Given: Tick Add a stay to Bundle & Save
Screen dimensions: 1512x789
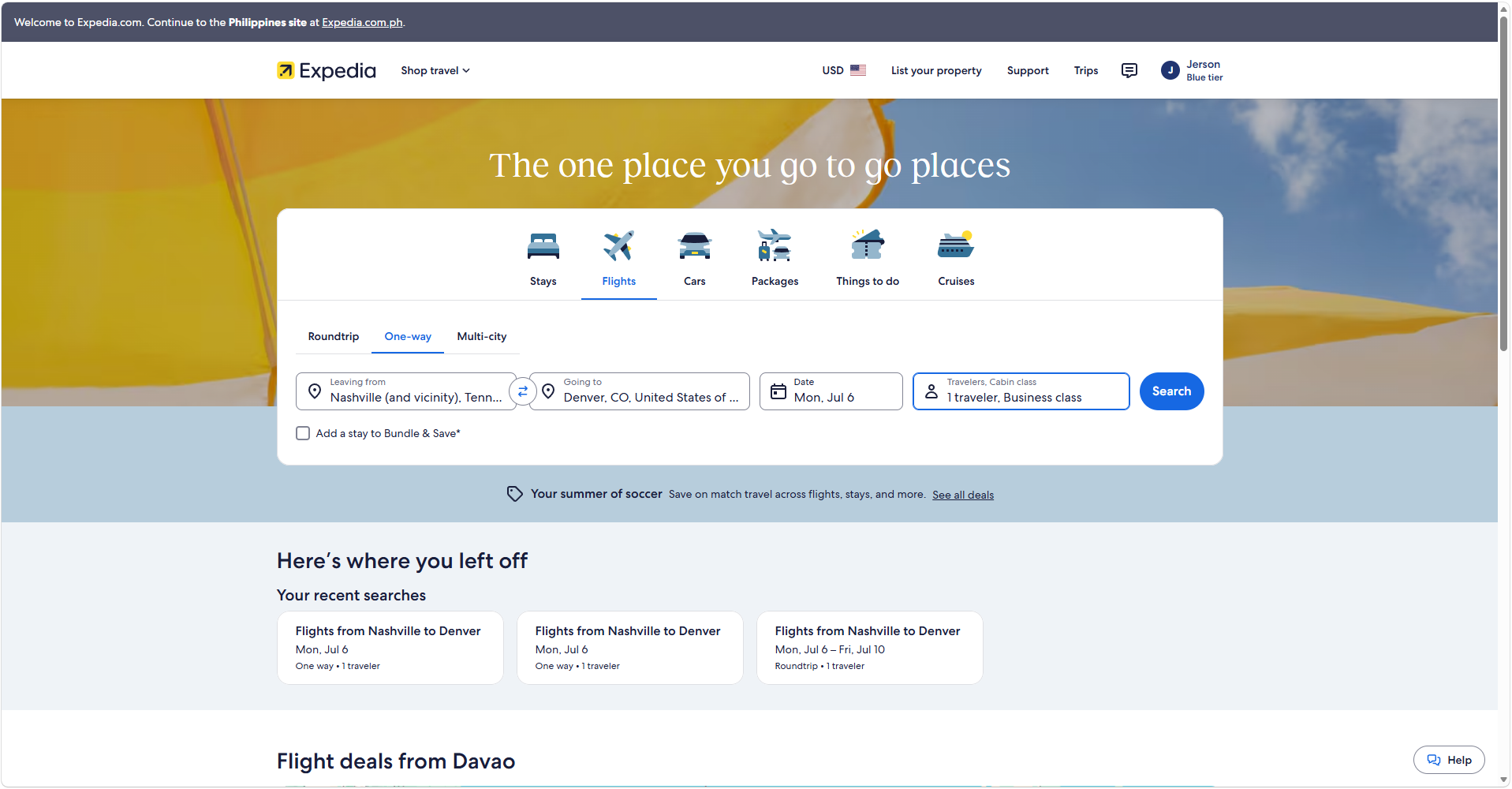Looking at the screenshot, I should tap(303, 433).
